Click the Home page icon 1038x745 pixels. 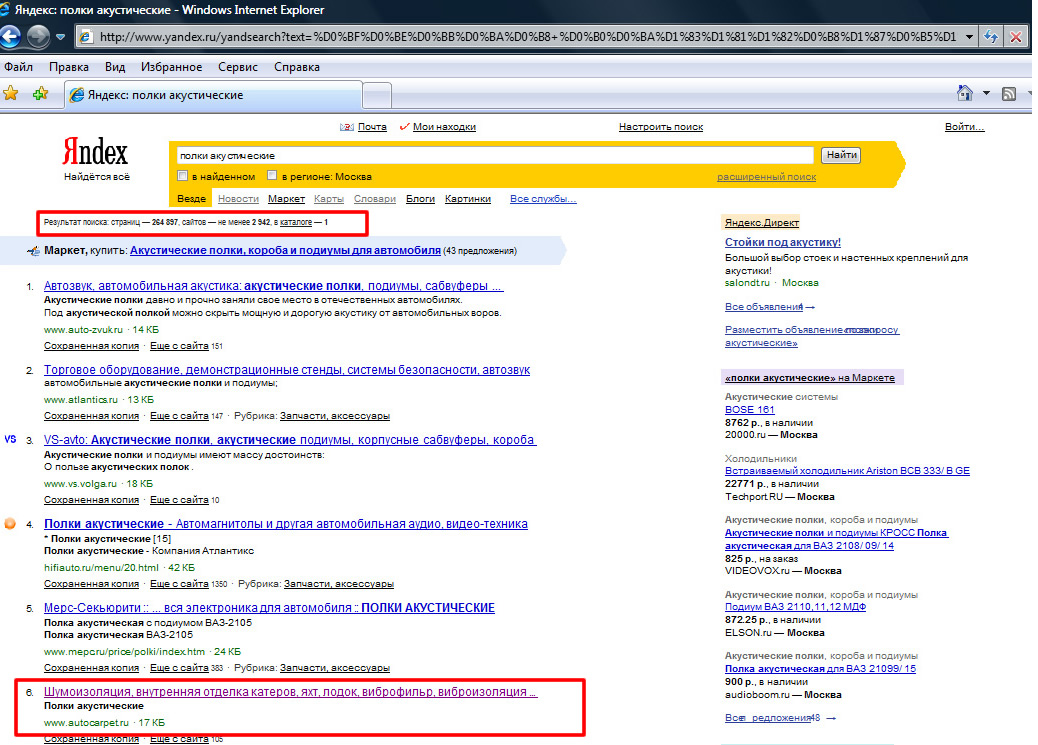(x=964, y=93)
